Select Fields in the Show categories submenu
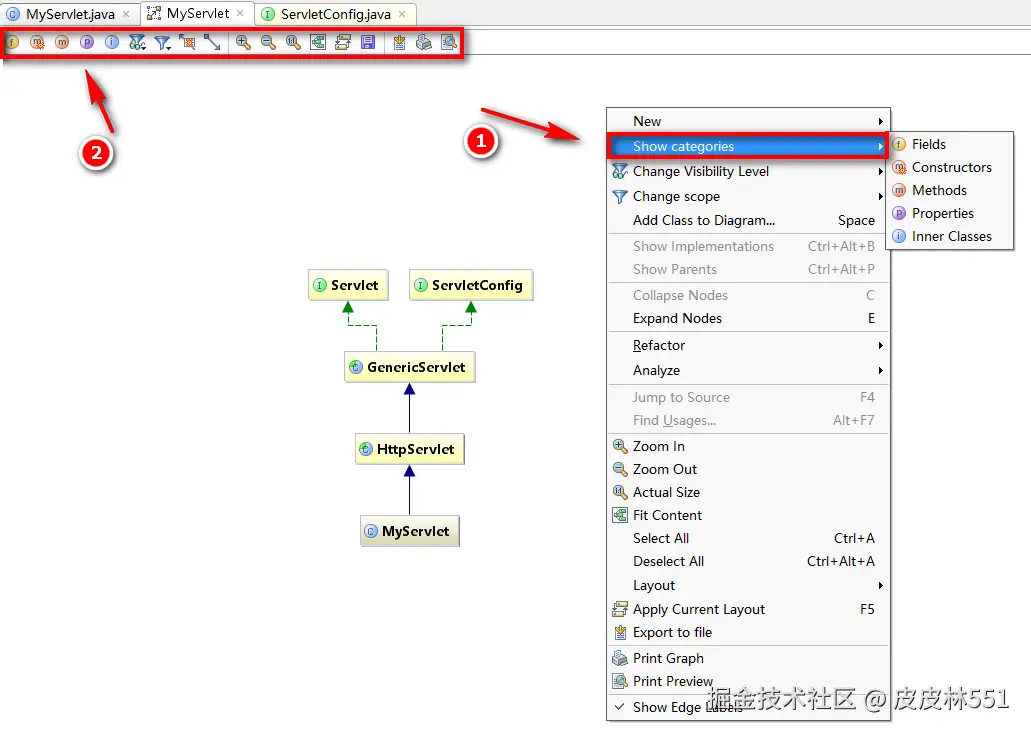The height and width of the screenshot is (734, 1031). 950,144
